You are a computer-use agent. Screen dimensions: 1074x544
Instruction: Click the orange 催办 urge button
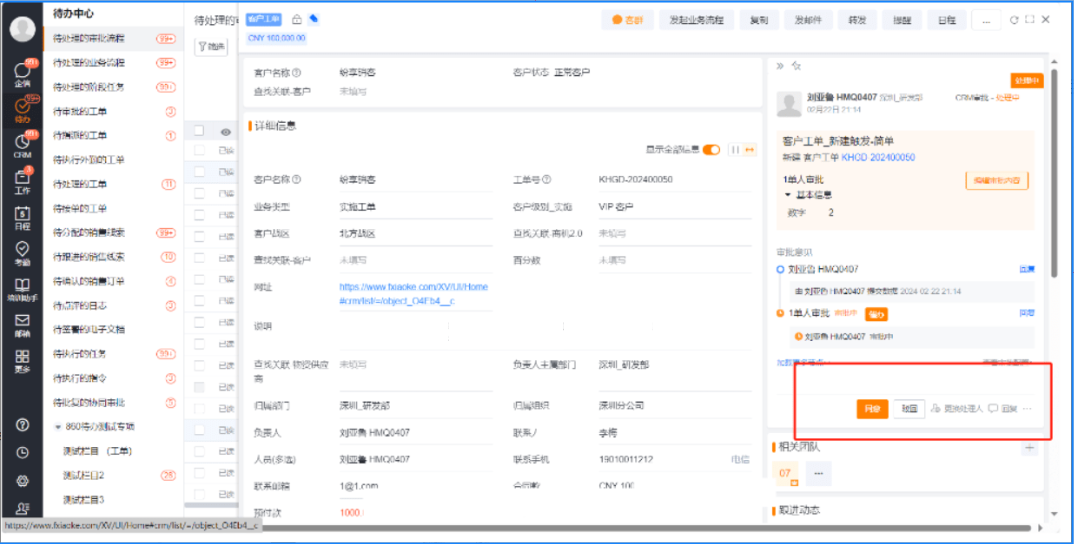876,314
